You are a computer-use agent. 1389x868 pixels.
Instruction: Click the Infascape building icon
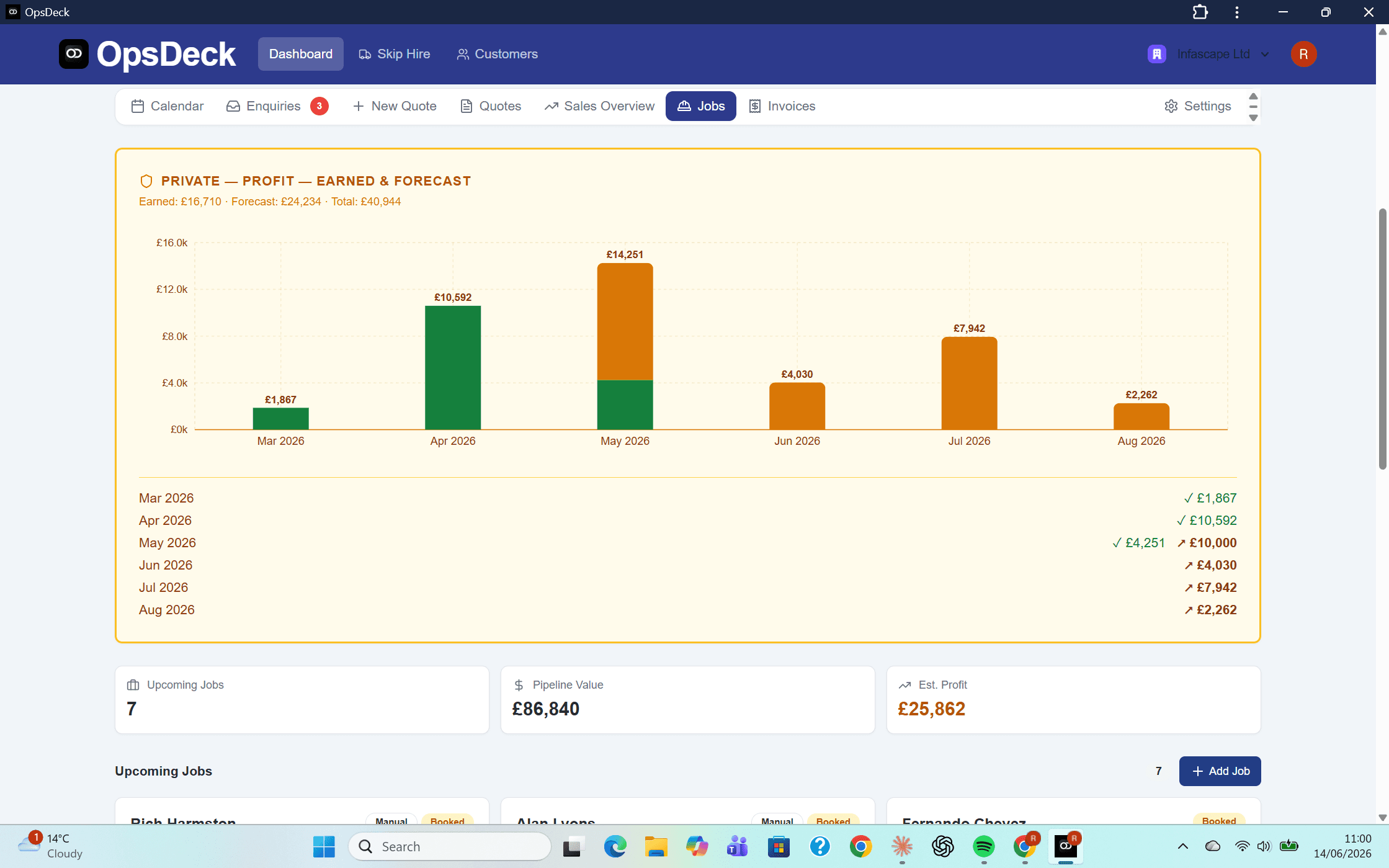[1157, 54]
